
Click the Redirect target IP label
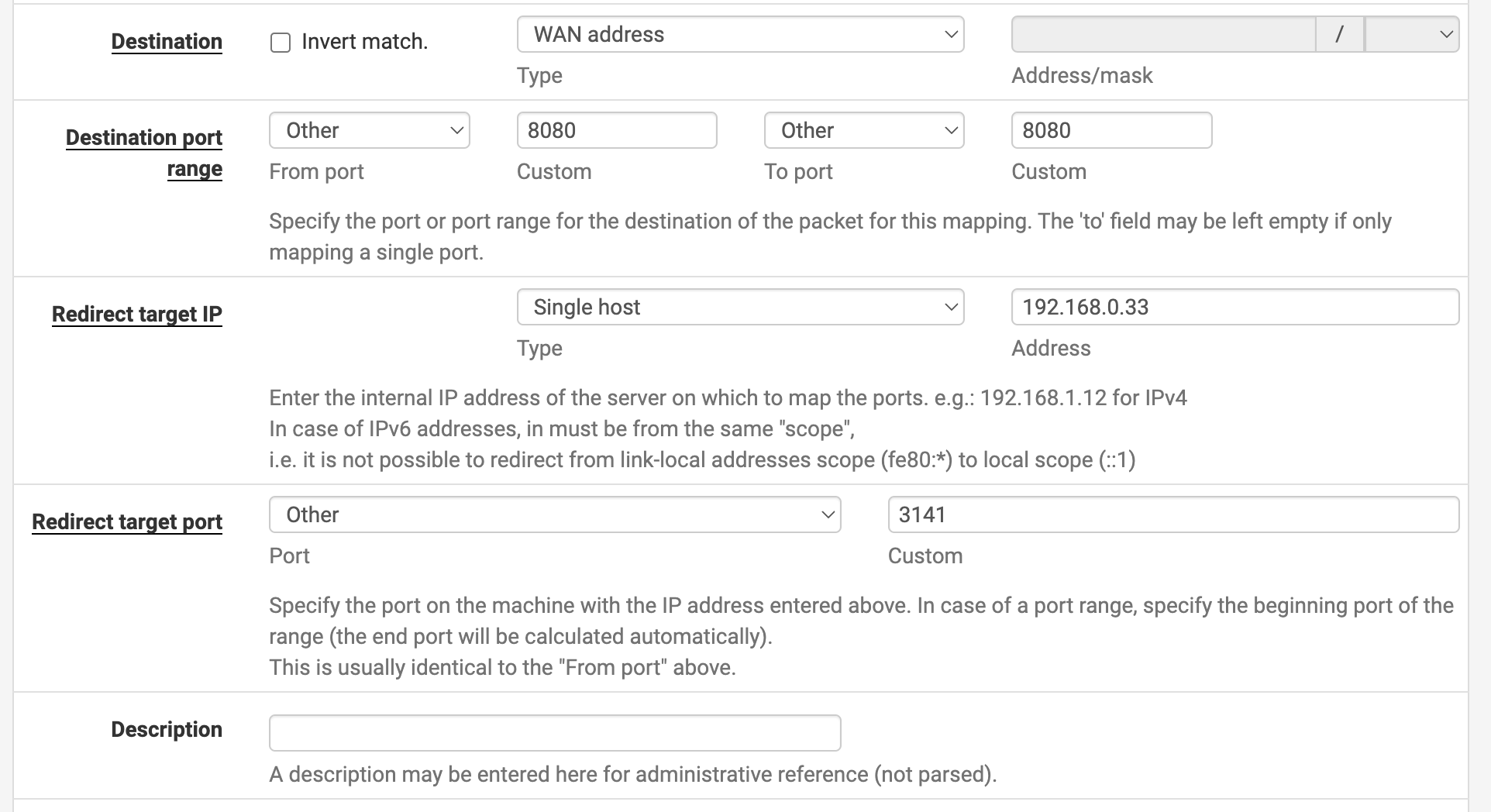tap(136, 314)
